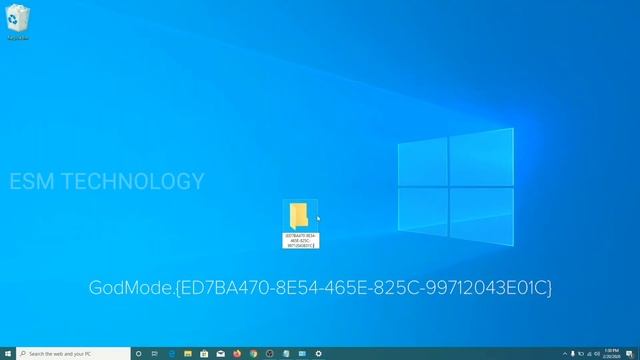
Task: Open File Explorer from taskbar
Action: click(188, 353)
